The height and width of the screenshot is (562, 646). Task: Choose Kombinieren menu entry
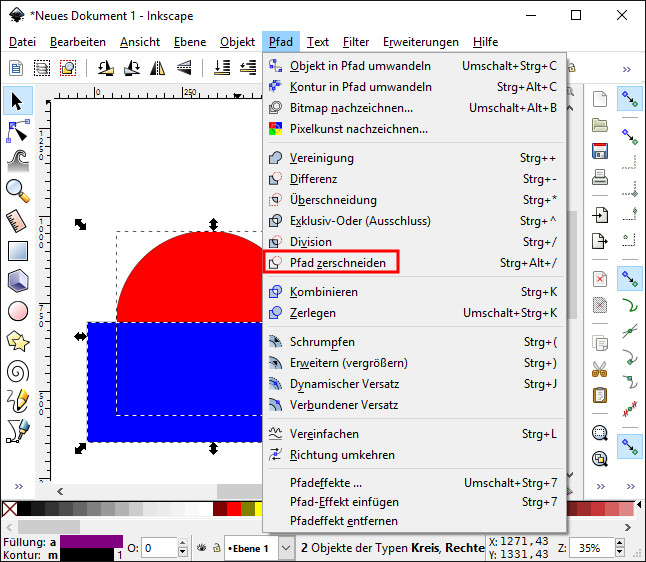pos(415,292)
